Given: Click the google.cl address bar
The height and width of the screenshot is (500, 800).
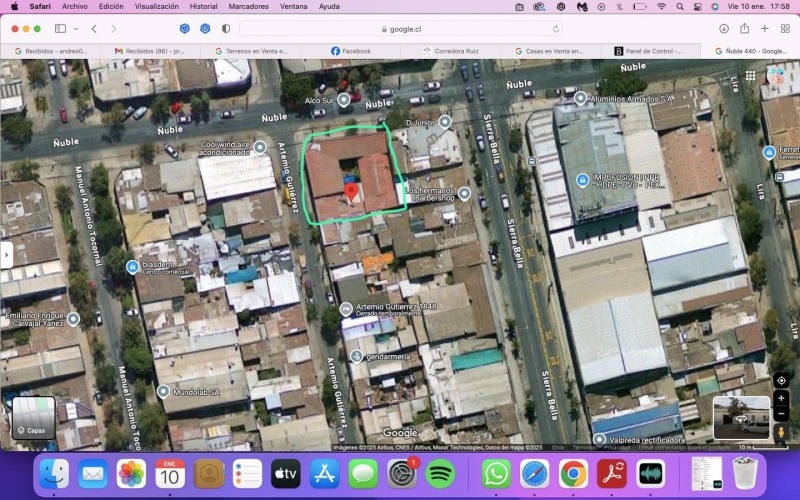Looking at the screenshot, I should pyautogui.click(x=401, y=29).
